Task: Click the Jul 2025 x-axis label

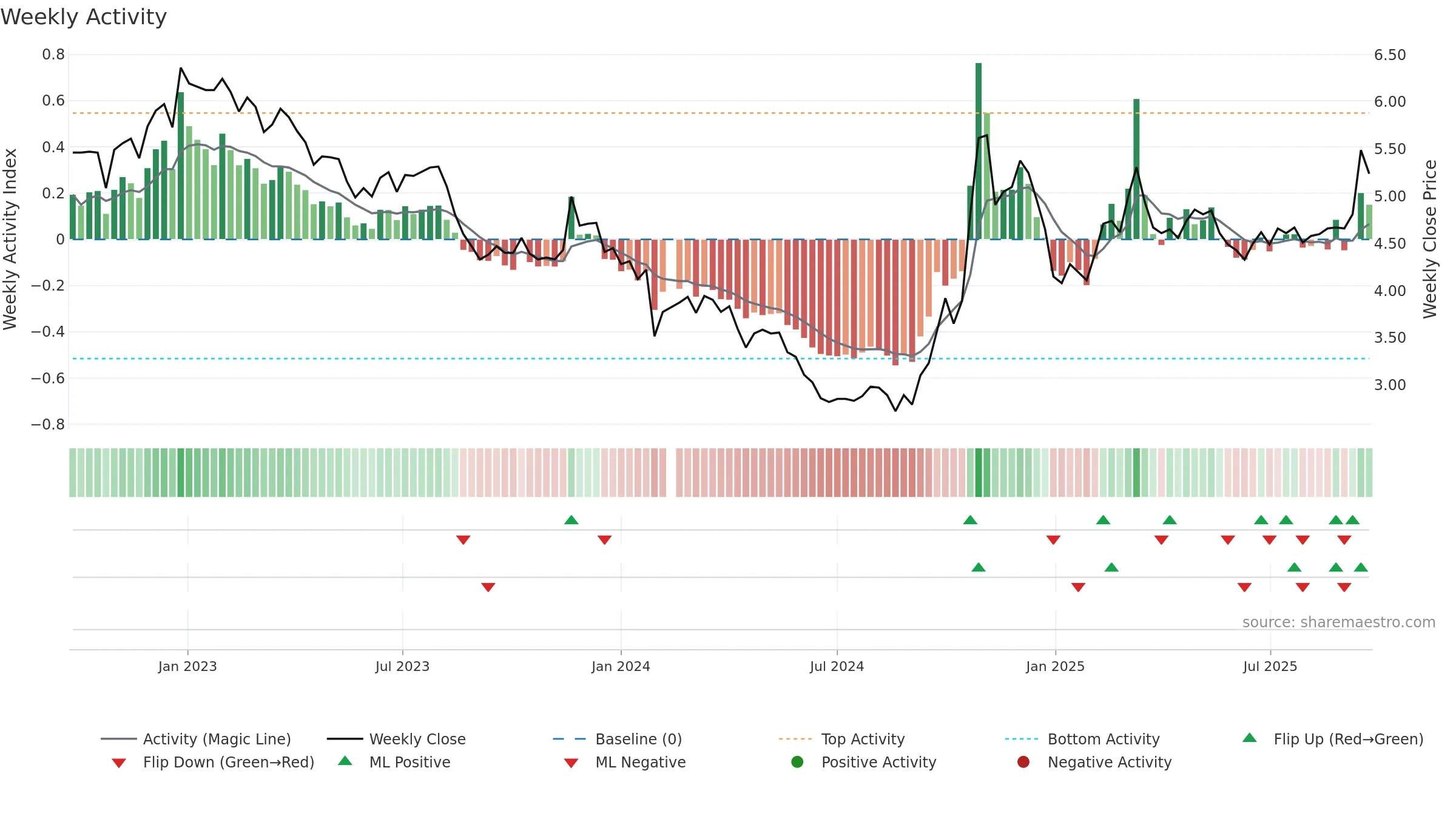Action: point(1270,666)
